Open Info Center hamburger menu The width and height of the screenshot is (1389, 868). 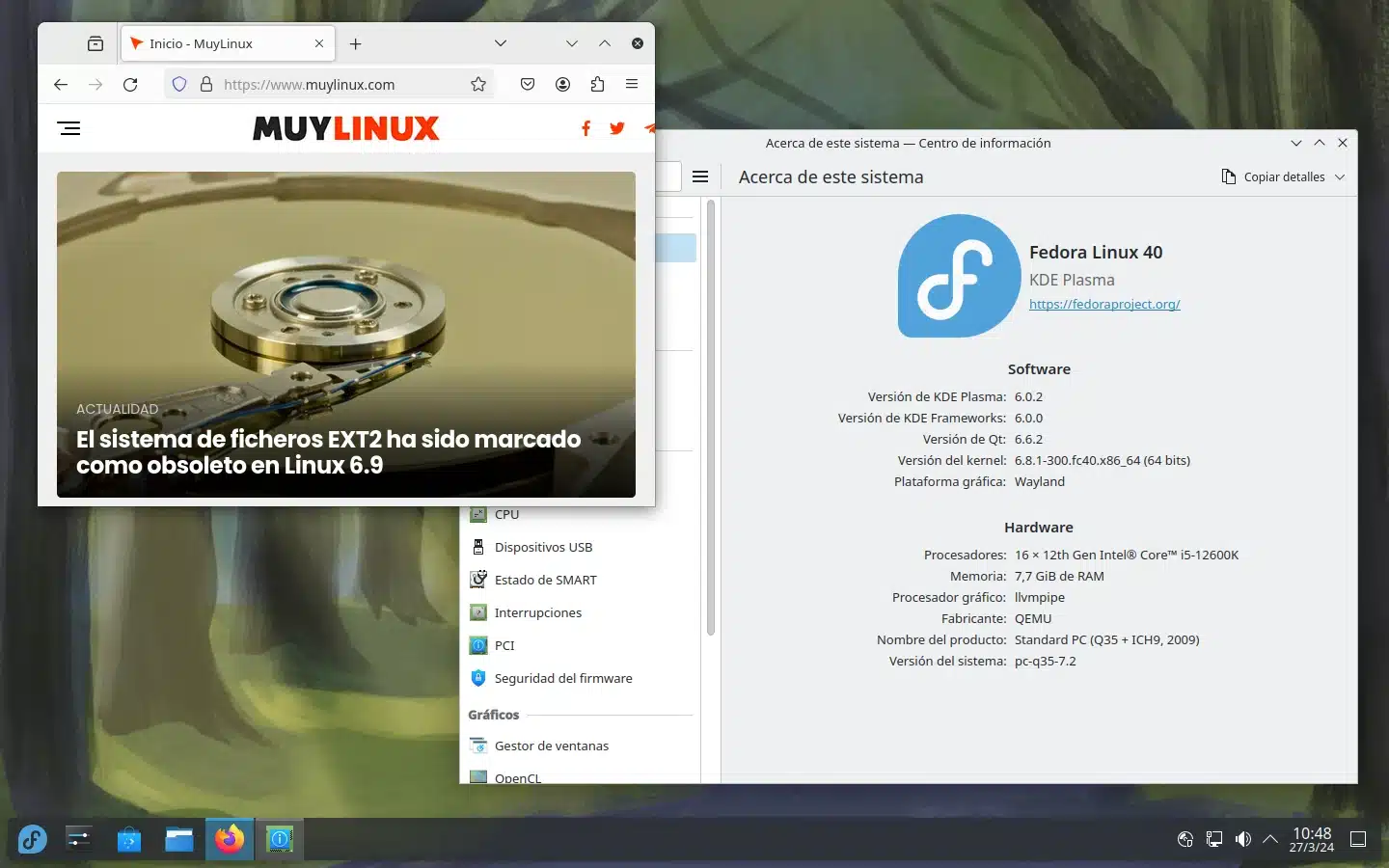pos(700,176)
